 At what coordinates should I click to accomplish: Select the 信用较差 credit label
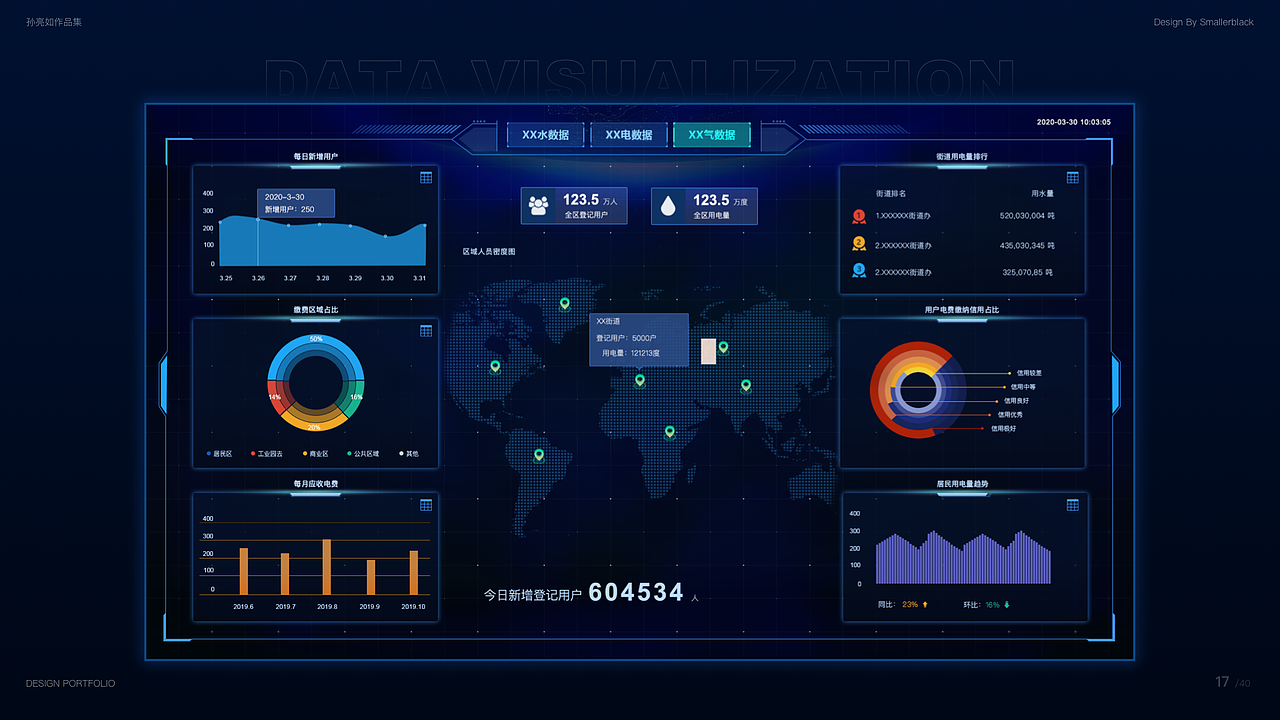point(1029,373)
